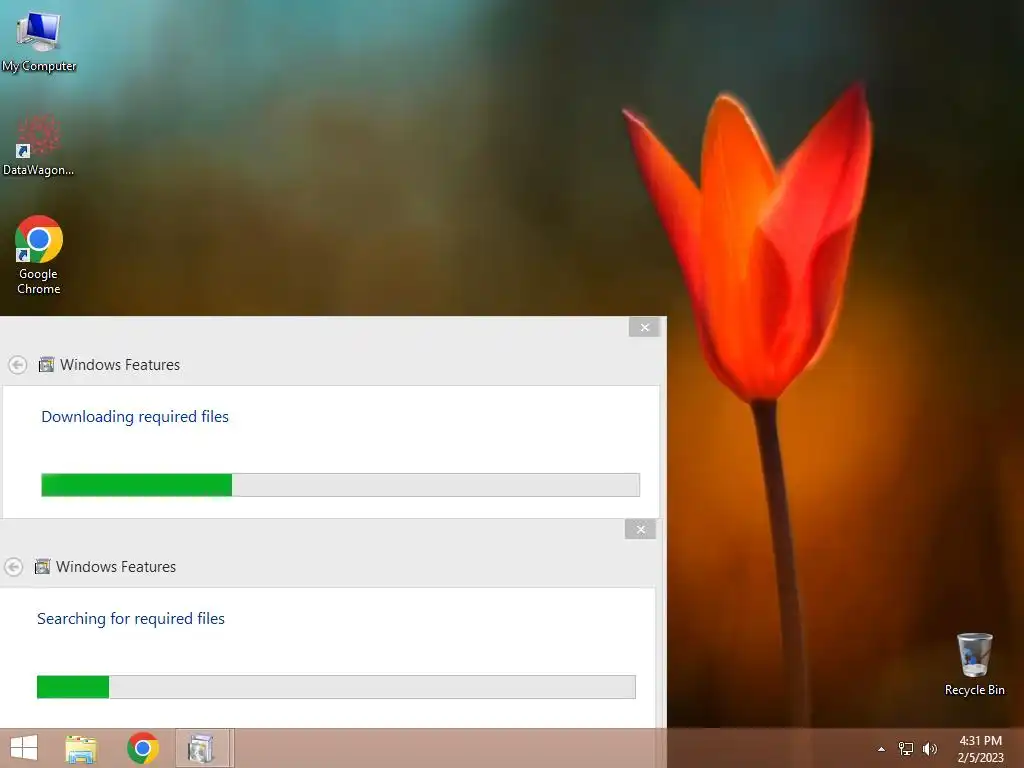The width and height of the screenshot is (1024, 768).
Task: Open the Recycle Bin
Action: [974, 664]
